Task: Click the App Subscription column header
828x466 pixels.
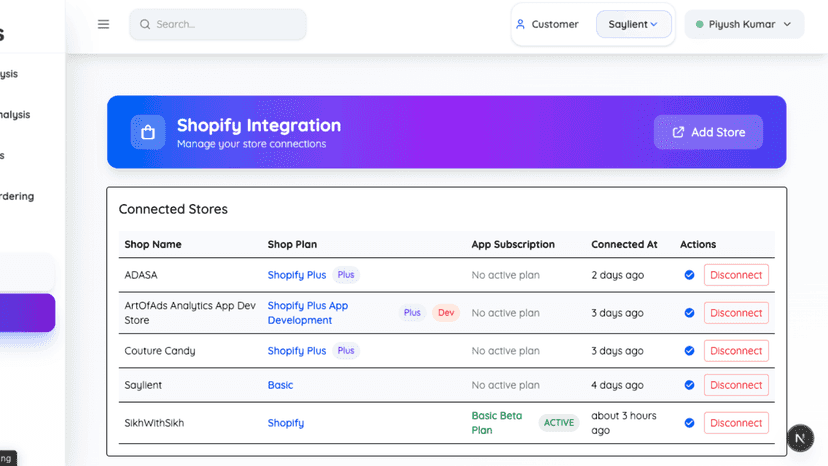Action: (513, 245)
